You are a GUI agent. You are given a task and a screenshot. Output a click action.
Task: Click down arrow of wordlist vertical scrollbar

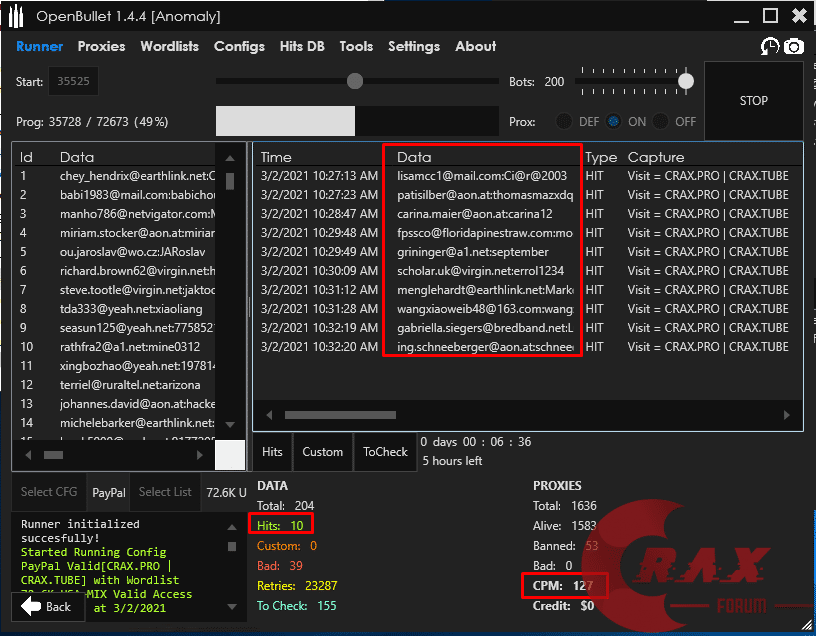pyautogui.click(x=230, y=425)
